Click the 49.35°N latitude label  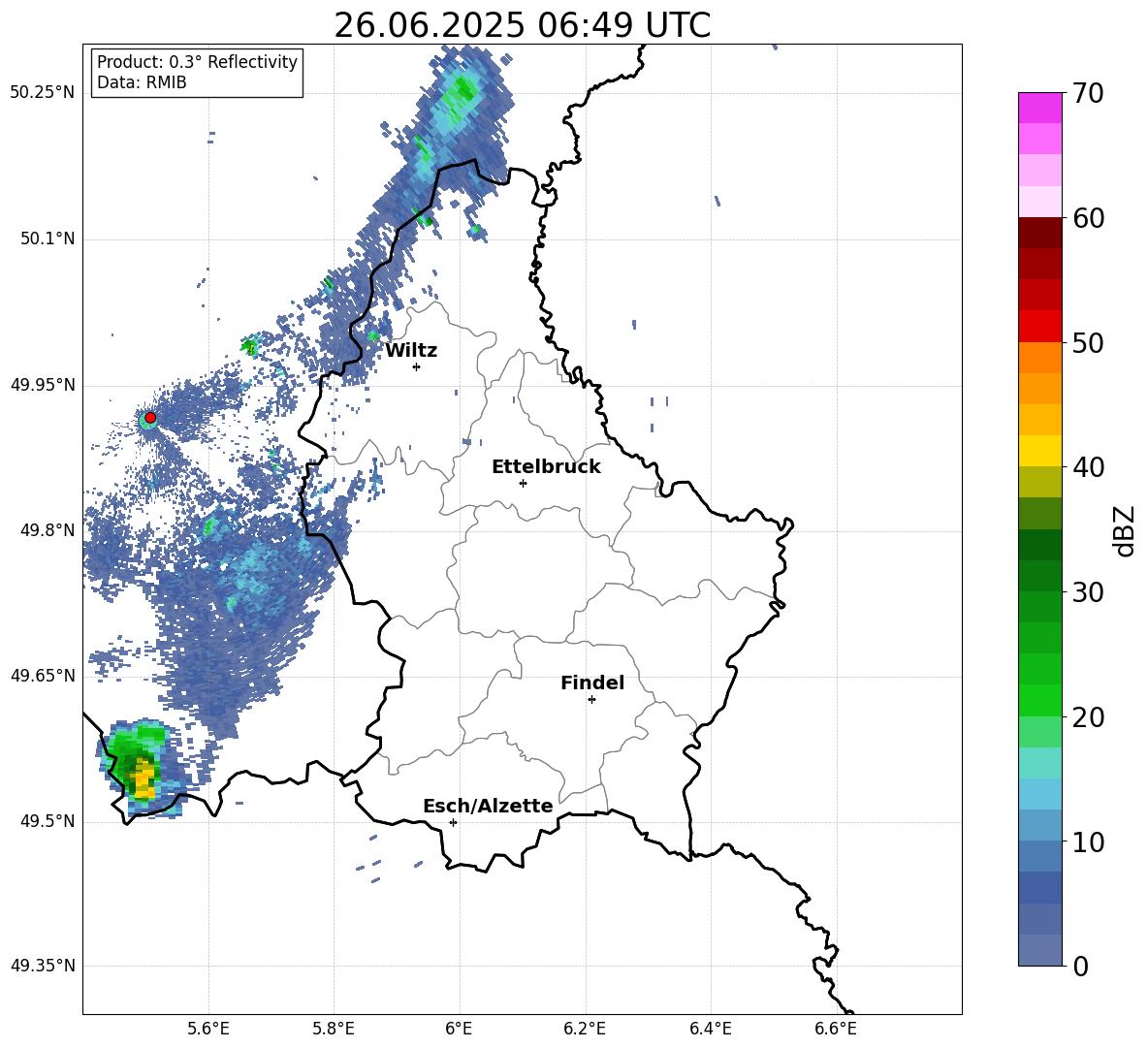43,966
